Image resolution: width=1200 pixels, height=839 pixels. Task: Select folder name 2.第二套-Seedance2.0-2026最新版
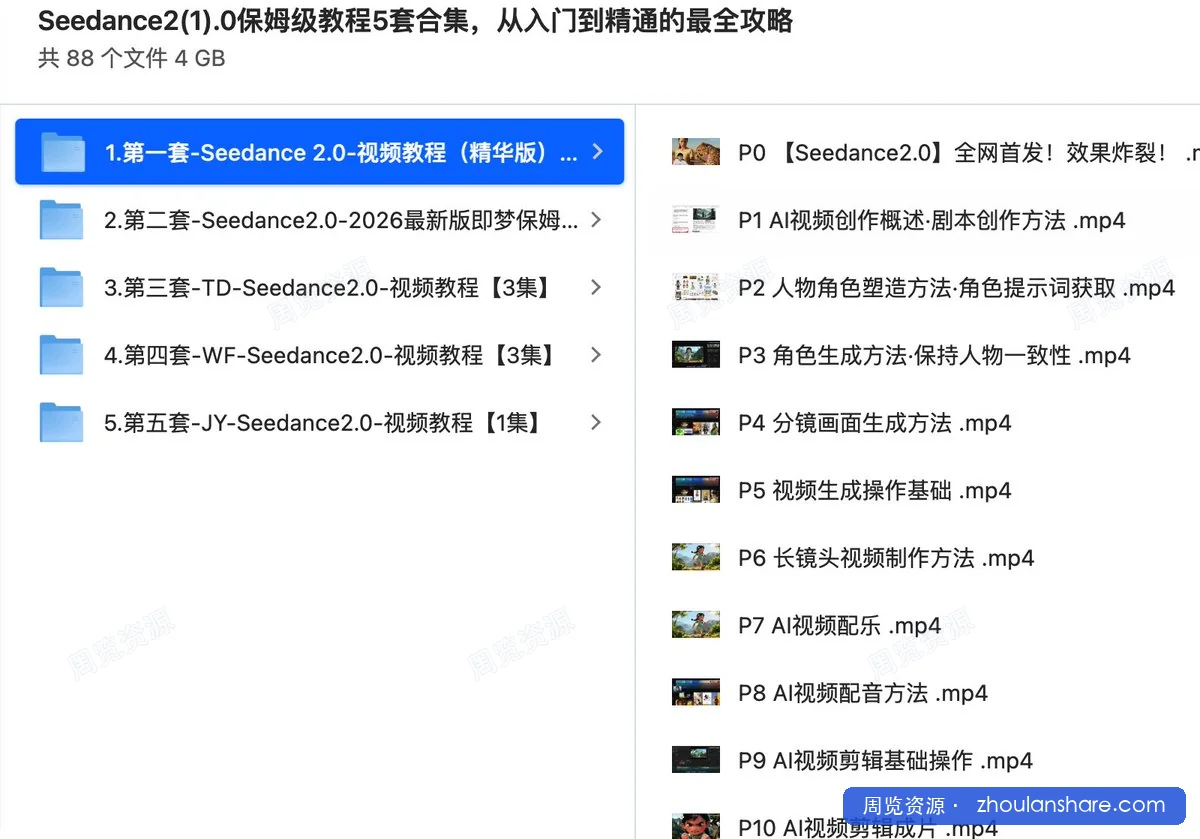click(341, 220)
